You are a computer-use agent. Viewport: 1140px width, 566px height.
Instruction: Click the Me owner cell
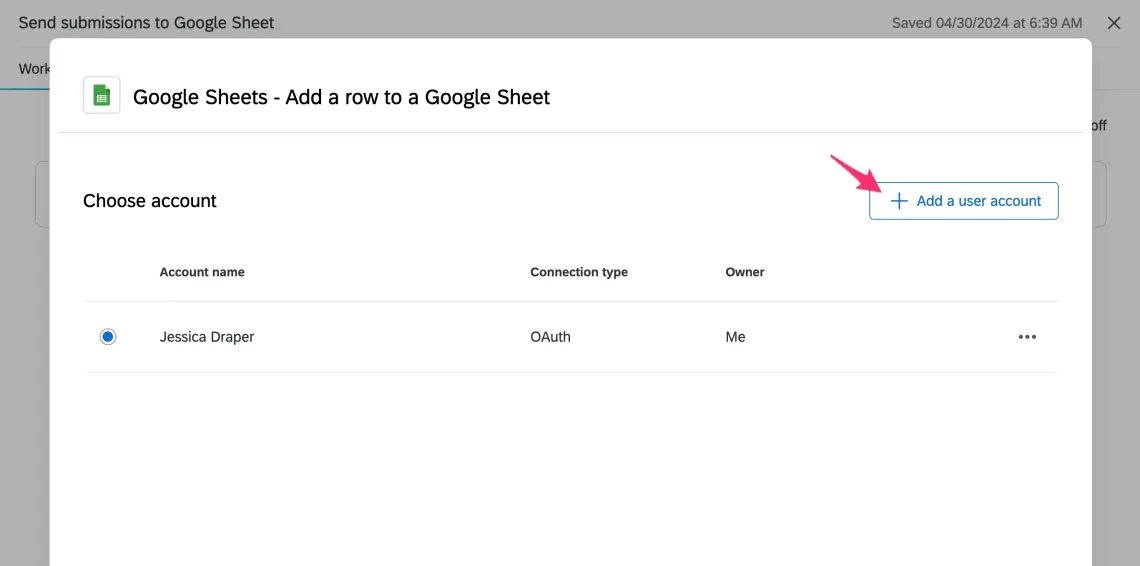(x=735, y=337)
